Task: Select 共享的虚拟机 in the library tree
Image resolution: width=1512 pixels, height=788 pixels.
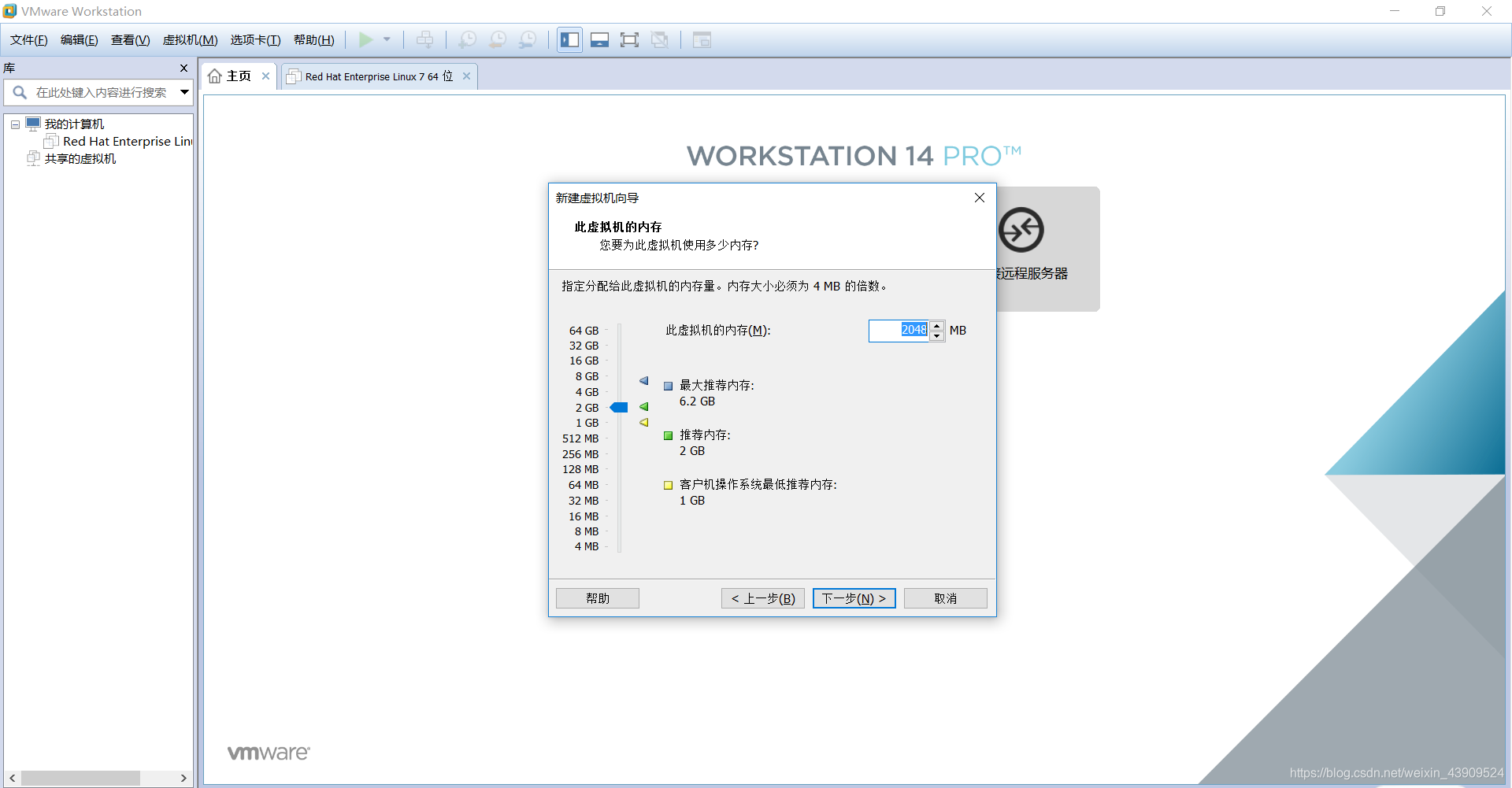Action: click(x=80, y=159)
